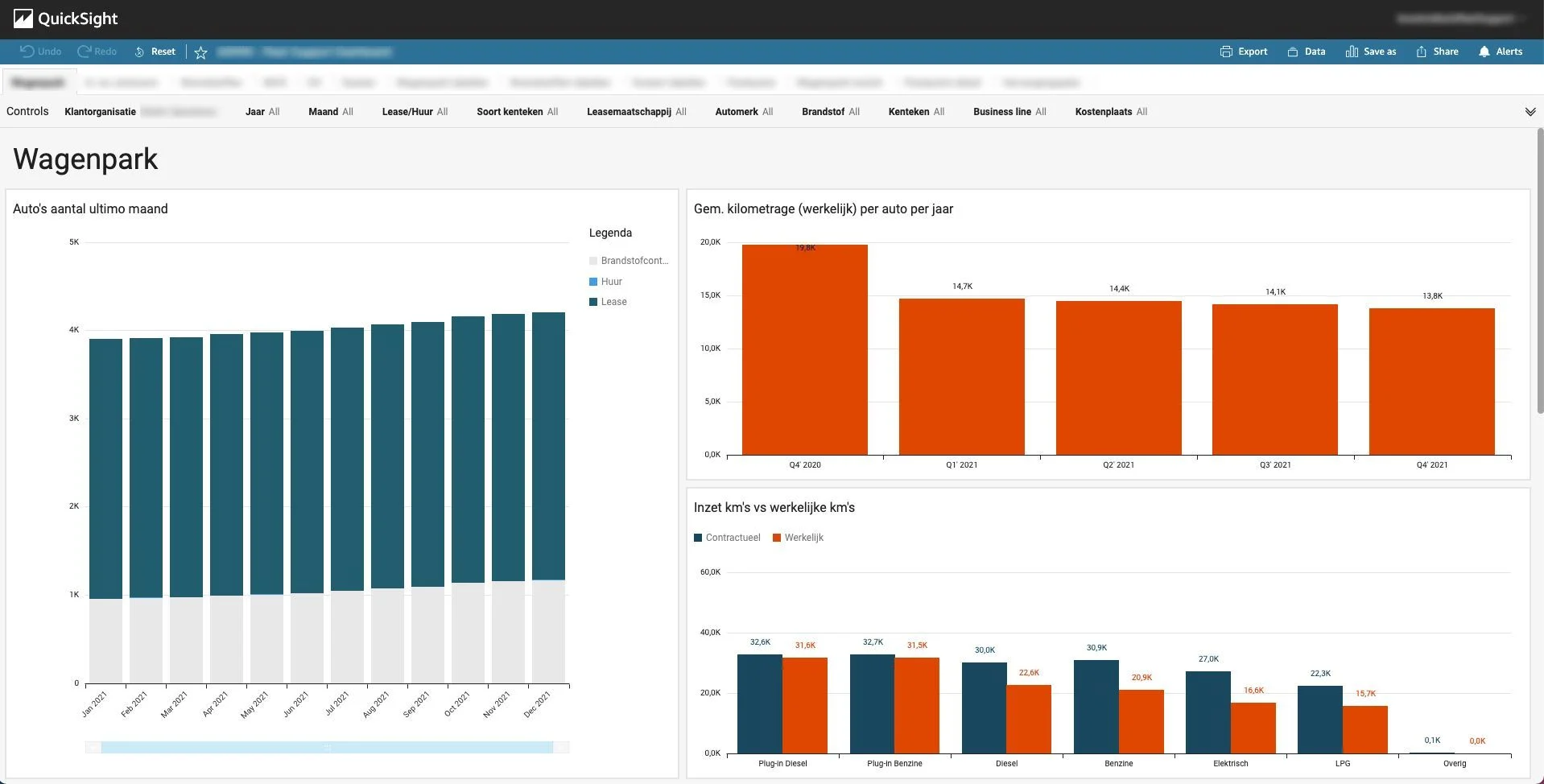This screenshot has height=784, width=1544.
Task: Click the Elektrisch axis label
Action: tap(1231, 764)
